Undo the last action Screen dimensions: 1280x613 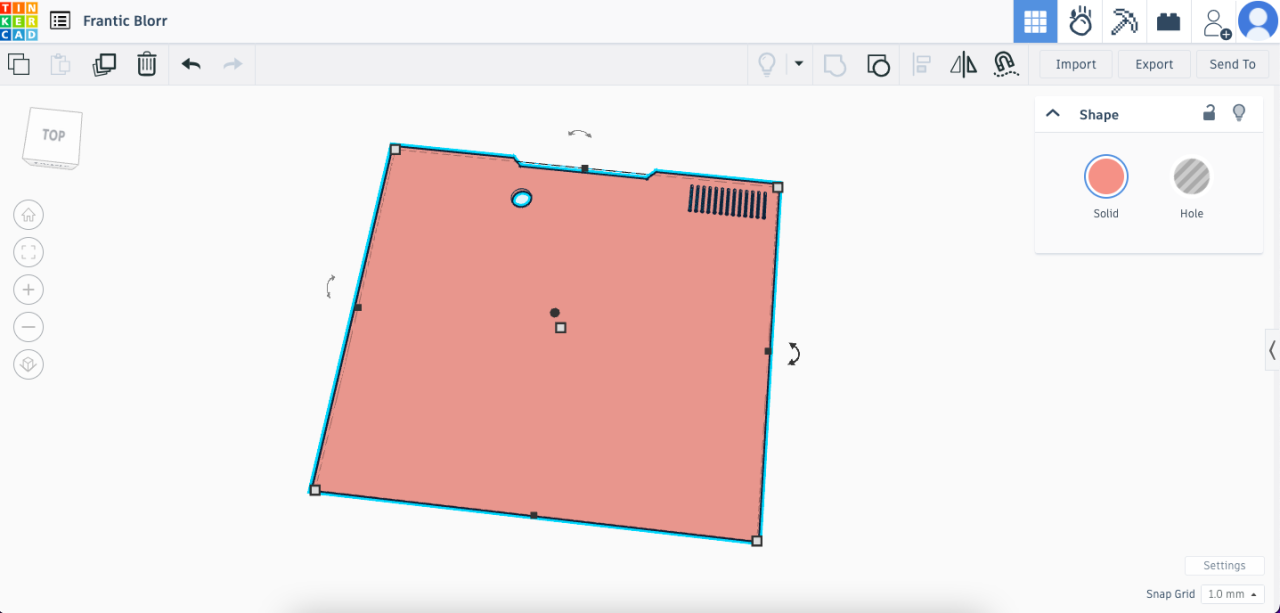point(191,65)
